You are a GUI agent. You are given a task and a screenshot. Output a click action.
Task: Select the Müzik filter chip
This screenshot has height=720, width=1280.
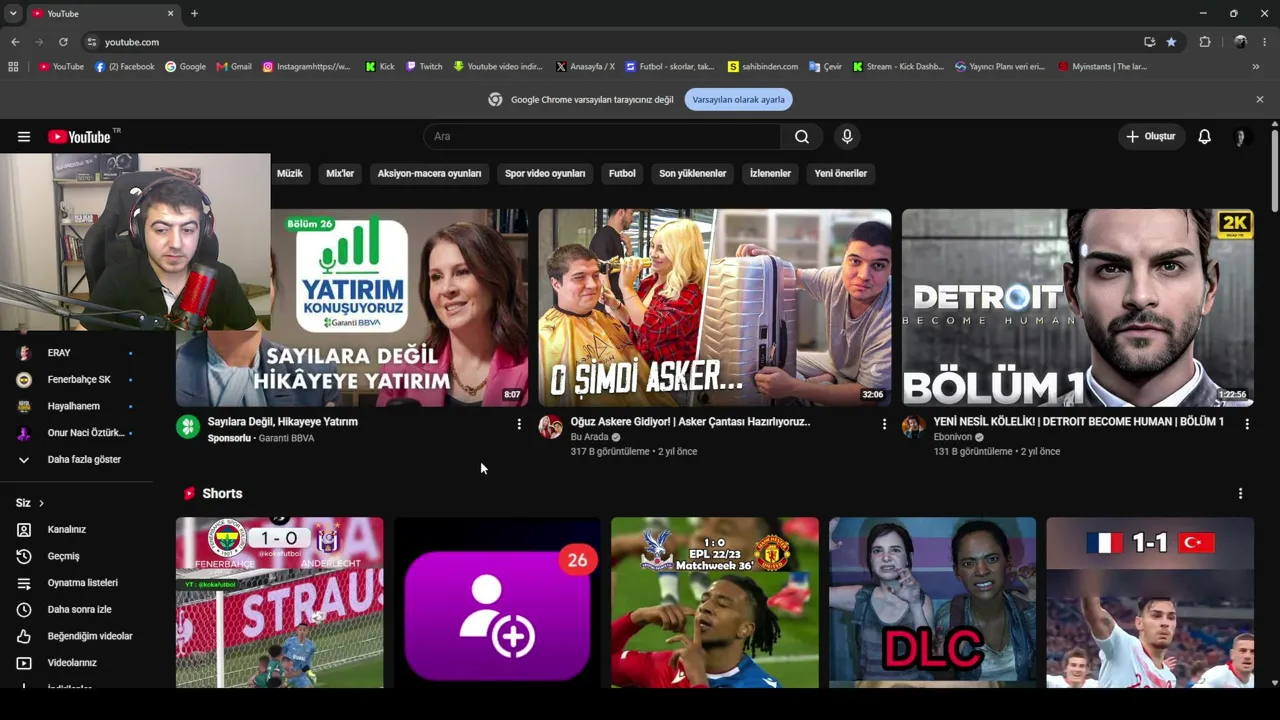tap(289, 174)
